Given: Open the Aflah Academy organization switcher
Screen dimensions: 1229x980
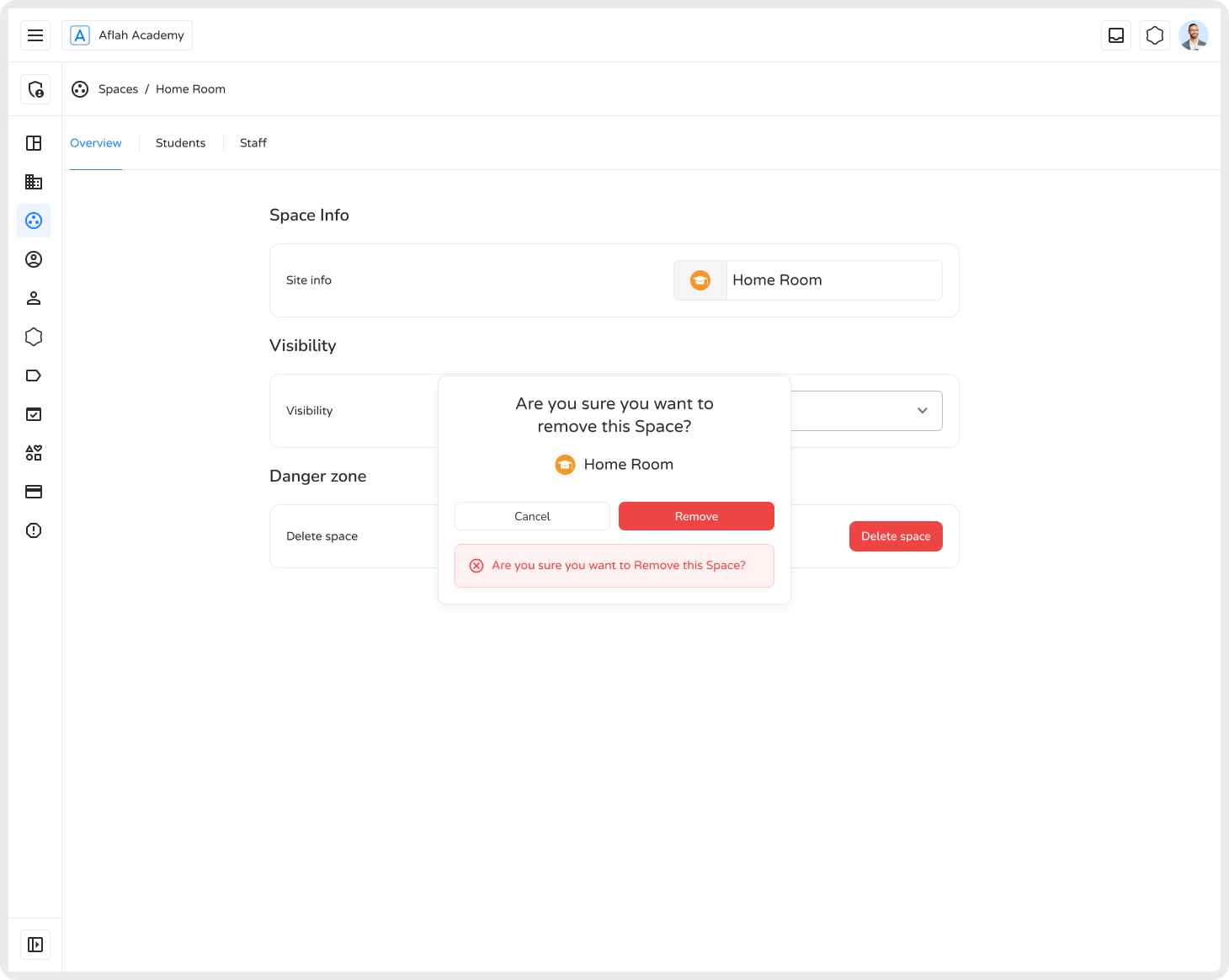Looking at the screenshot, I should [x=127, y=35].
